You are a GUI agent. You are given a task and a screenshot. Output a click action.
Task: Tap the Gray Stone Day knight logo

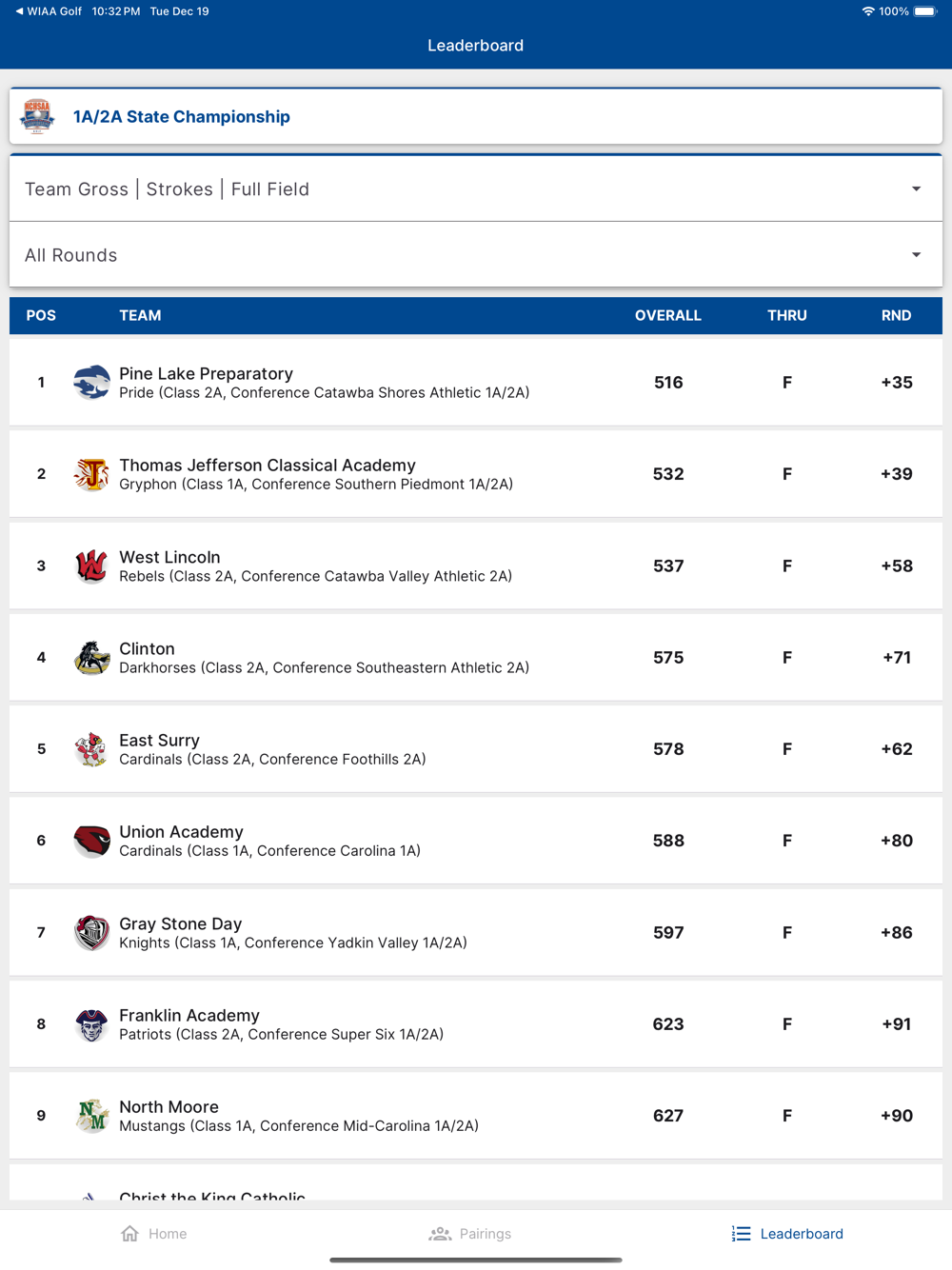pyautogui.click(x=91, y=933)
